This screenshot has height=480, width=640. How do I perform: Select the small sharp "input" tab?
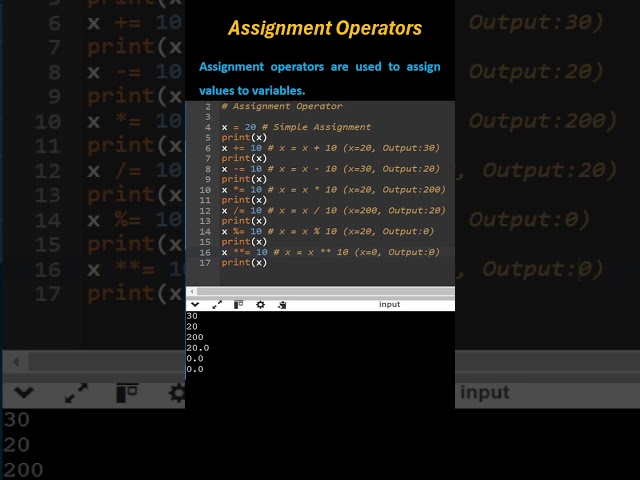pos(389,304)
